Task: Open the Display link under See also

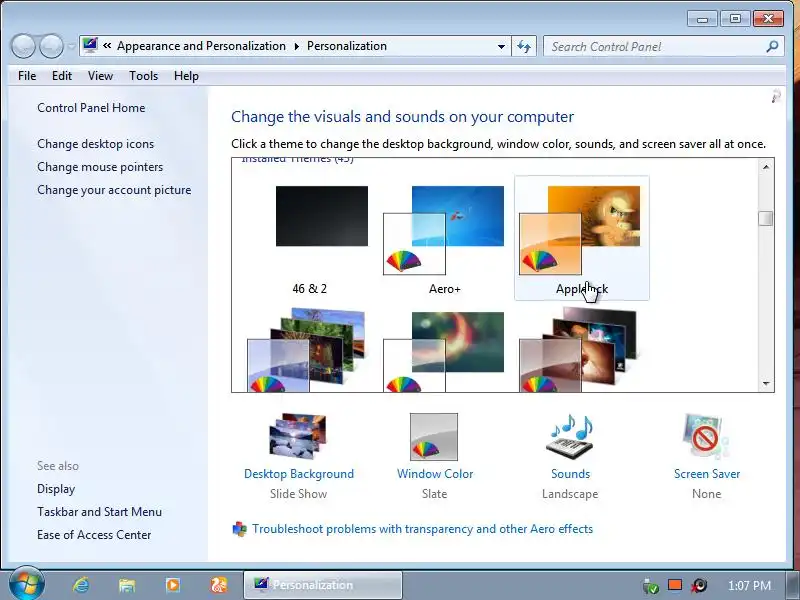Action: (x=56, y=489)
